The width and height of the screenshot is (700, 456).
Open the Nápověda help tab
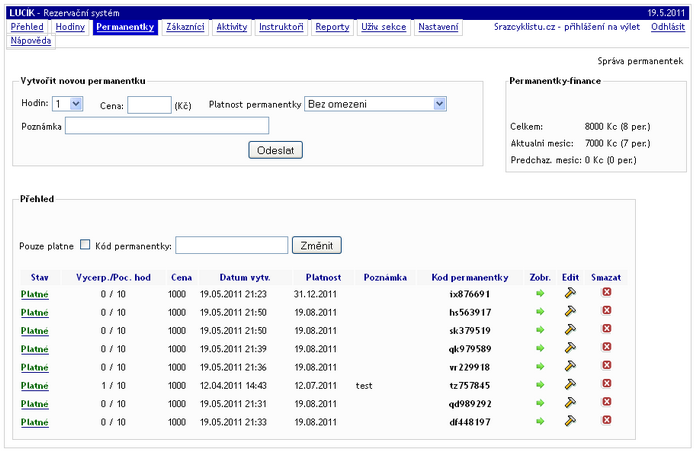point(31,41)
